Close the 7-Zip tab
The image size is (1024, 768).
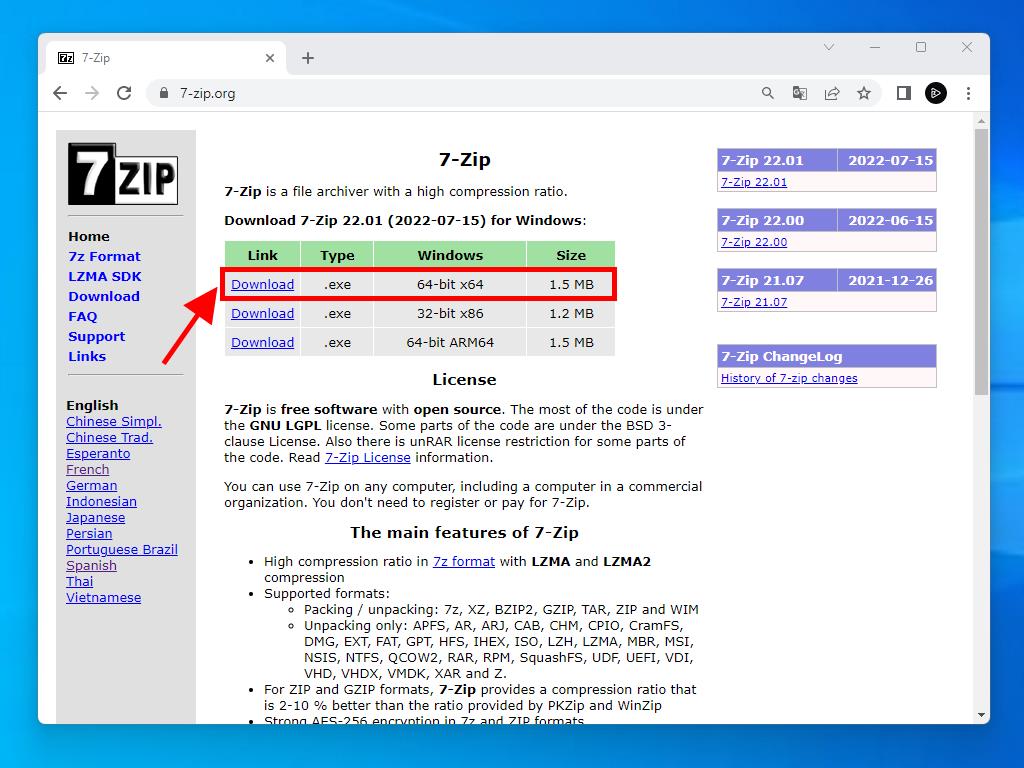coord(270,58)
